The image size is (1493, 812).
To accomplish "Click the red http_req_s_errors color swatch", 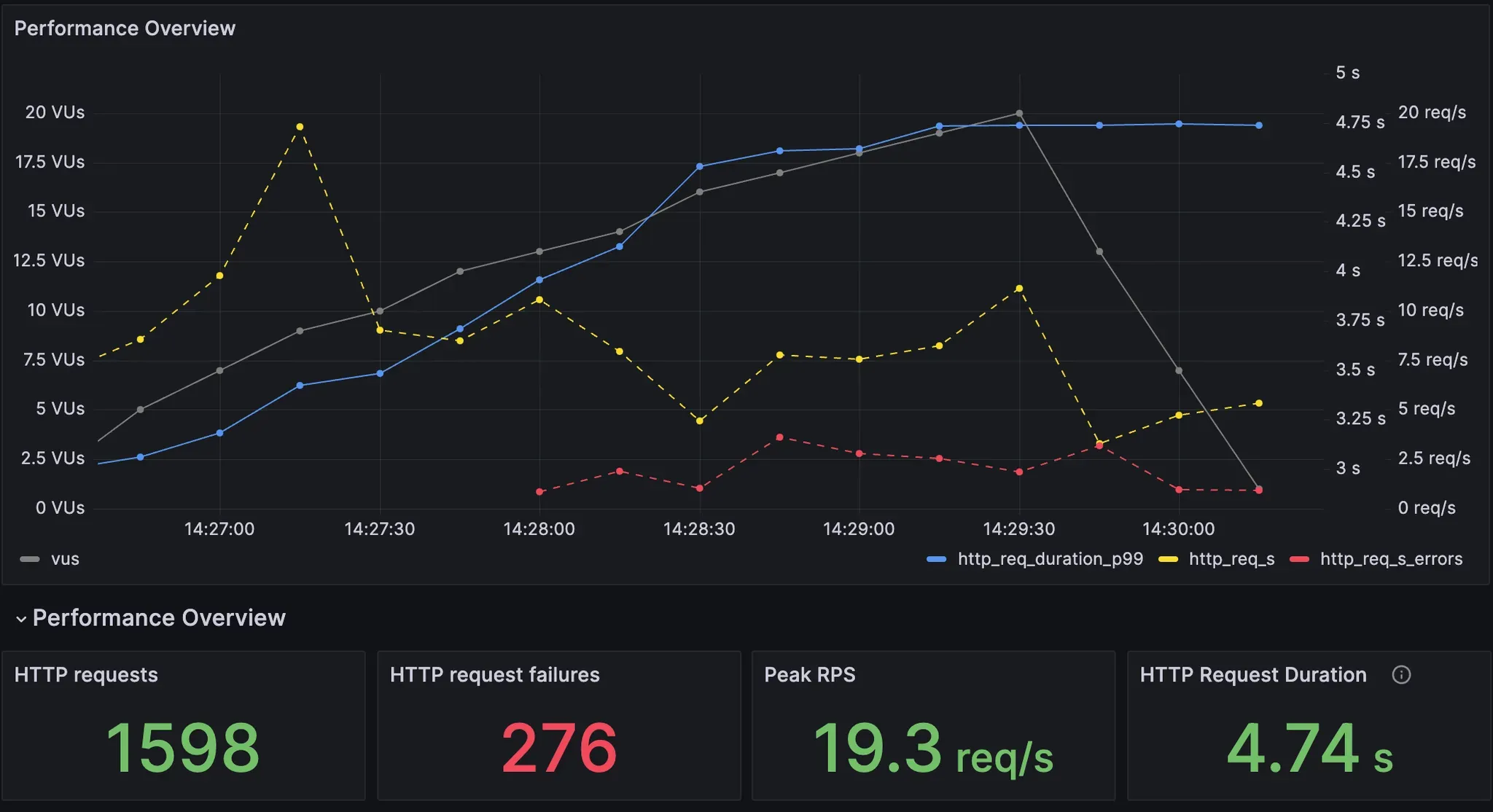I will pos(1299,559).
